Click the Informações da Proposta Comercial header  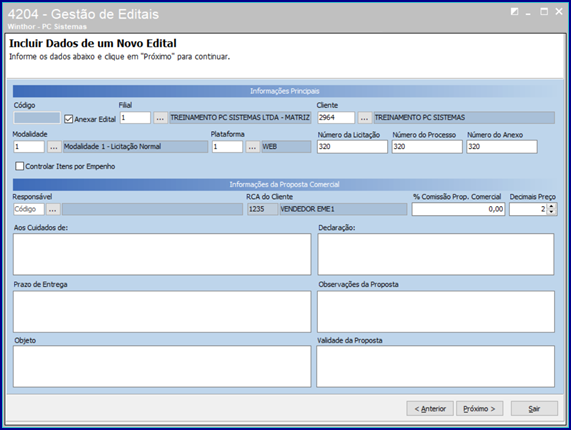[284, 185]
